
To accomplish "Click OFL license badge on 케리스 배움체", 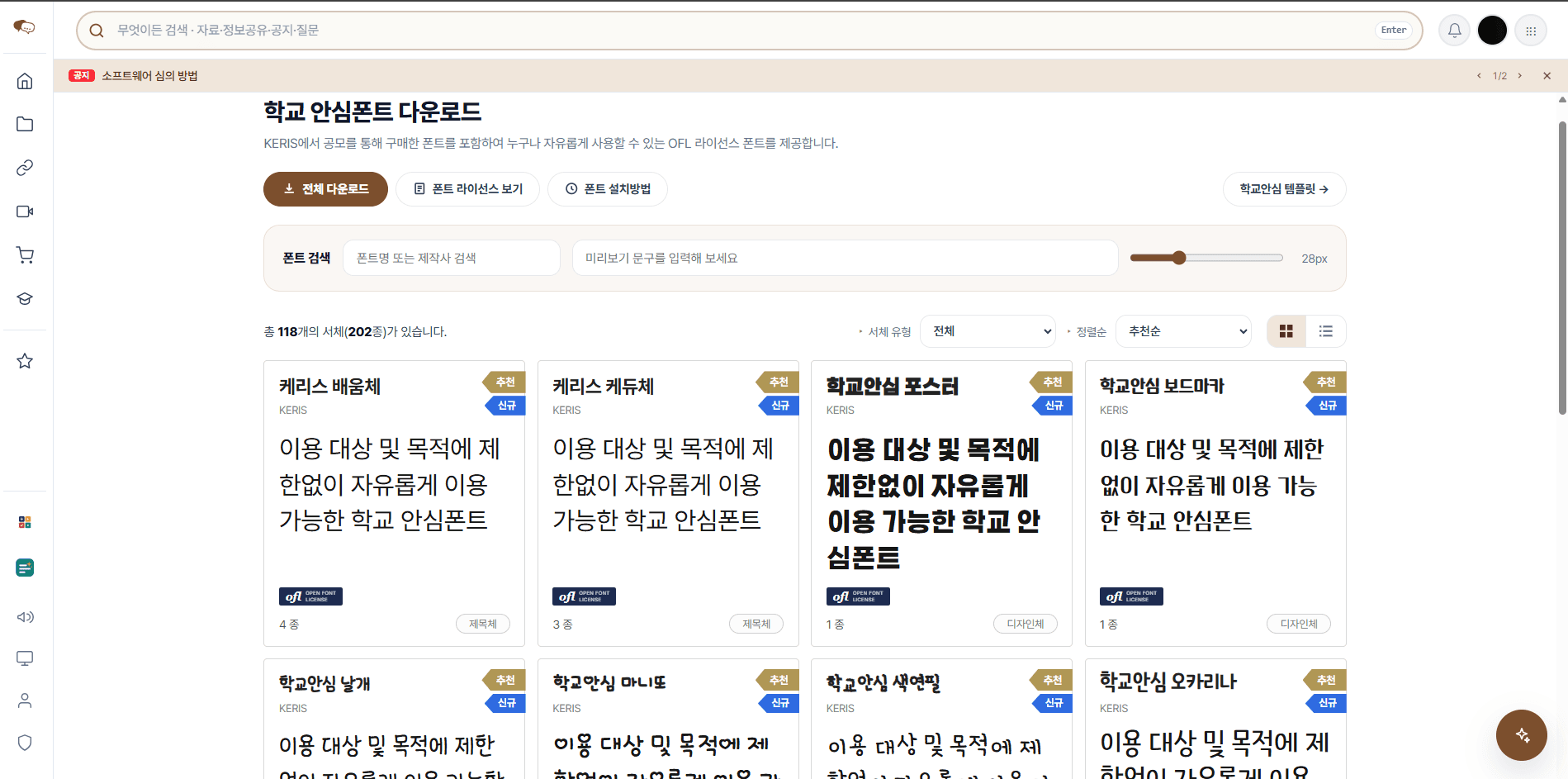I will tap(310, 596).
